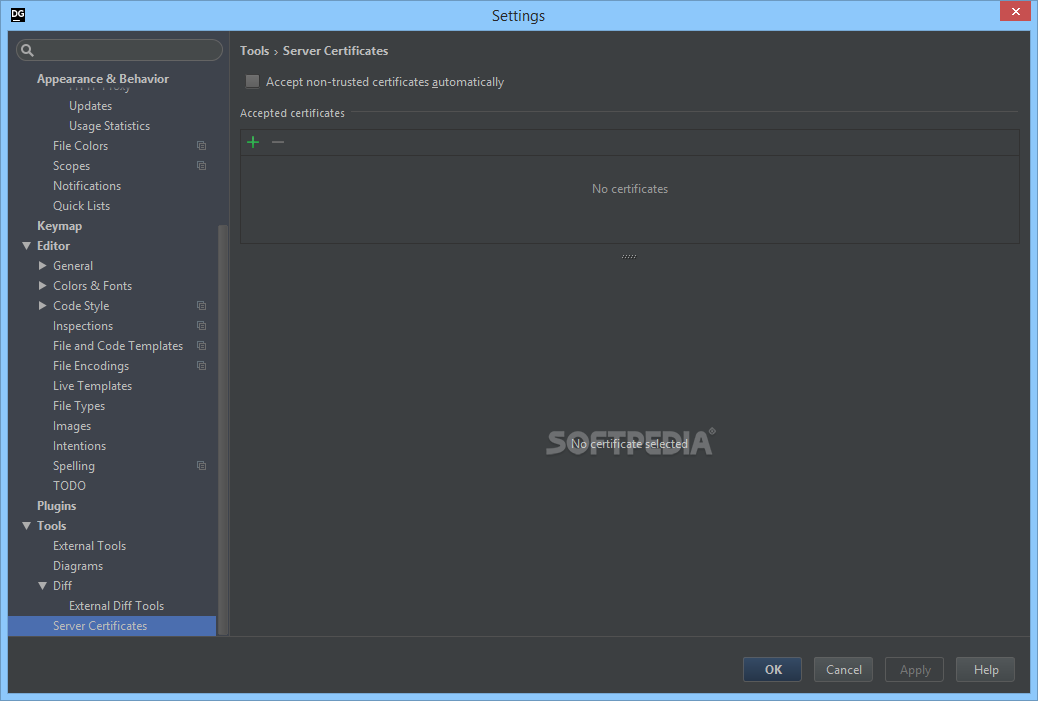Collapse the Editor tree node
Image resolution: width=1038 pixels, height=701 pixels.
pos(26,246)
